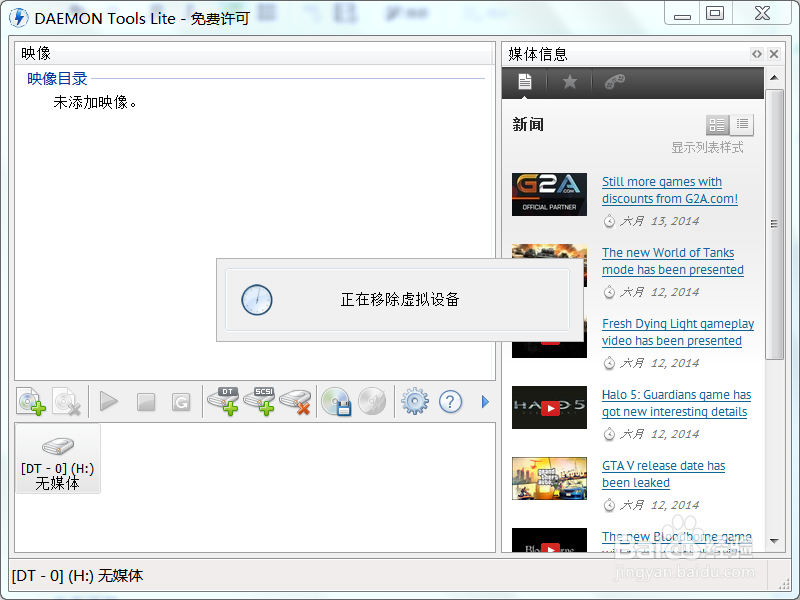The height and width of the screenshot is (600, 800).
Task: Click the Halo 5 video thumbnail
Action: pyautogui.click(x=549, y=408)
